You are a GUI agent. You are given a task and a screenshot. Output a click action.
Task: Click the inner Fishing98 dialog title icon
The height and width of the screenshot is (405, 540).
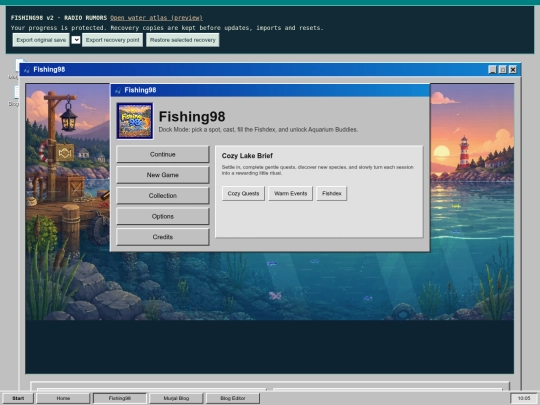(118, 90)
